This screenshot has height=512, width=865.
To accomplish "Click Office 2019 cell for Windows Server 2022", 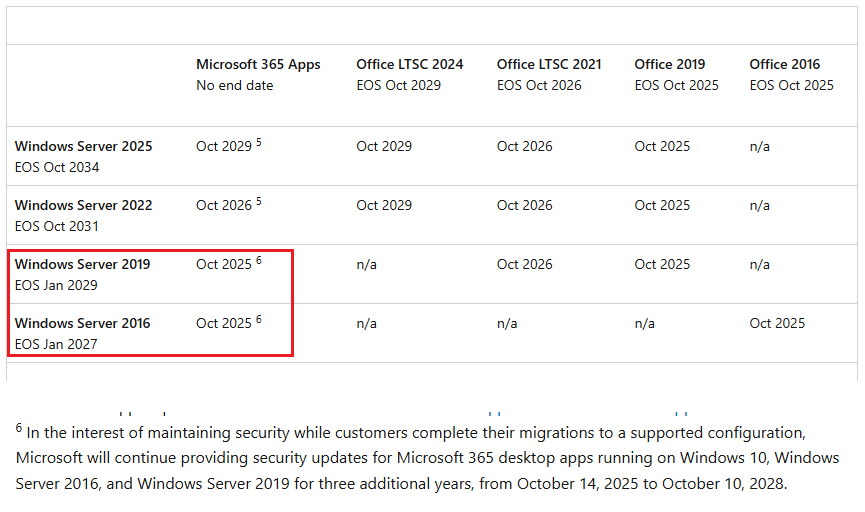I will [x=662, y=205].
